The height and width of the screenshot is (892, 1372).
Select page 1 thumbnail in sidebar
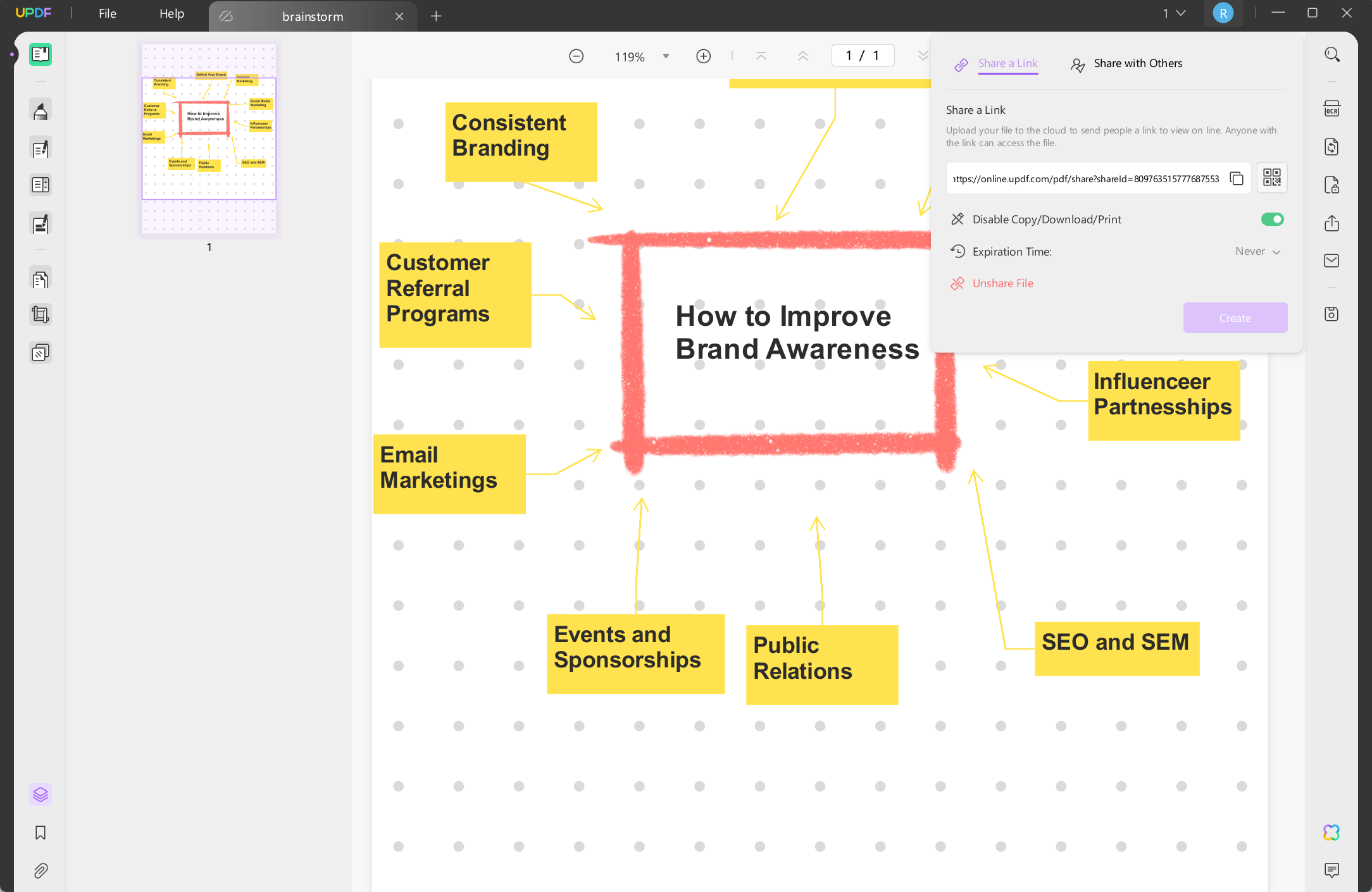(209, 137)
